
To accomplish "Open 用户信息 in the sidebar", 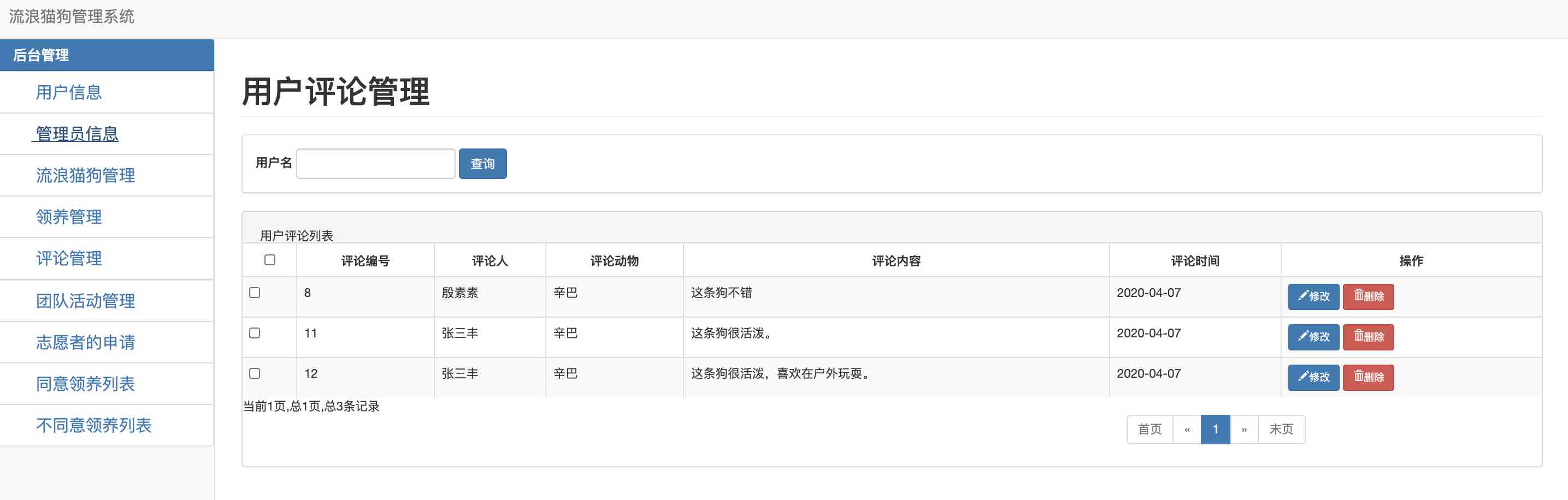I will (x=68, y=92).
